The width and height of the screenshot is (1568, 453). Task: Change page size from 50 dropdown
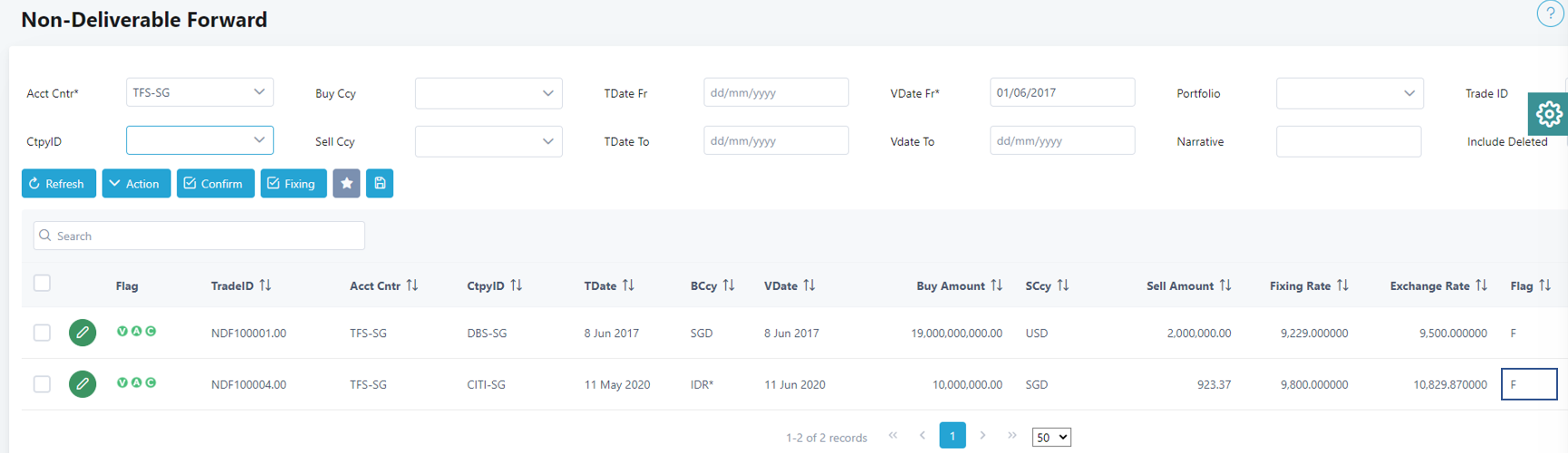pos(1051,438)
